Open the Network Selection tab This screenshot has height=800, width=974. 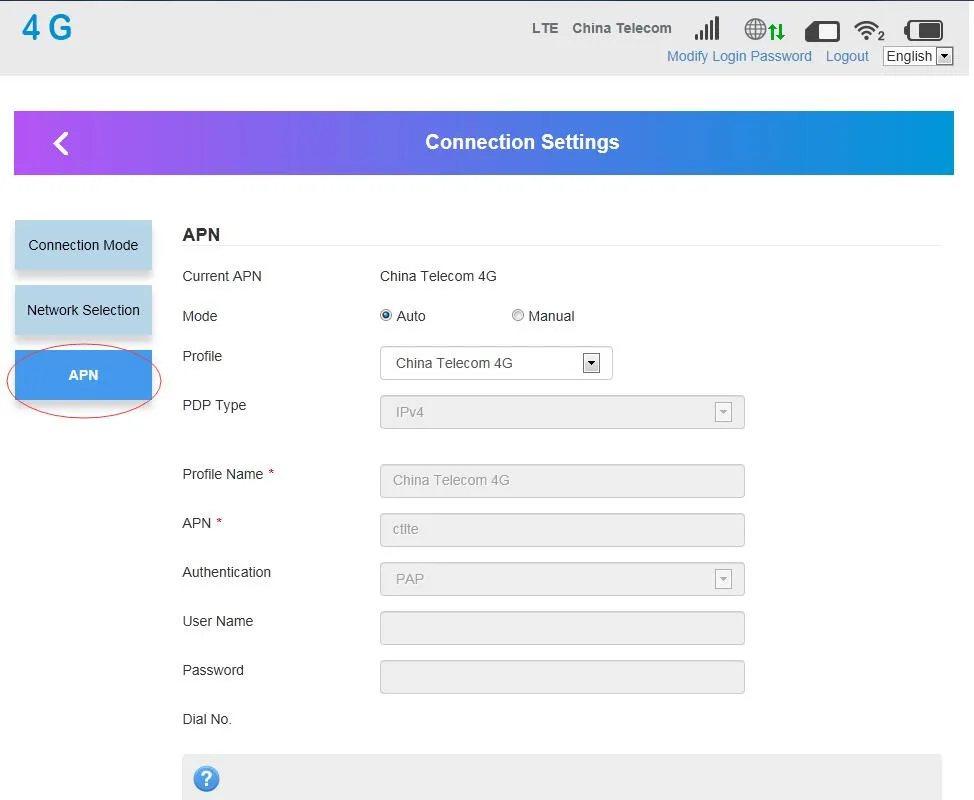83,310
